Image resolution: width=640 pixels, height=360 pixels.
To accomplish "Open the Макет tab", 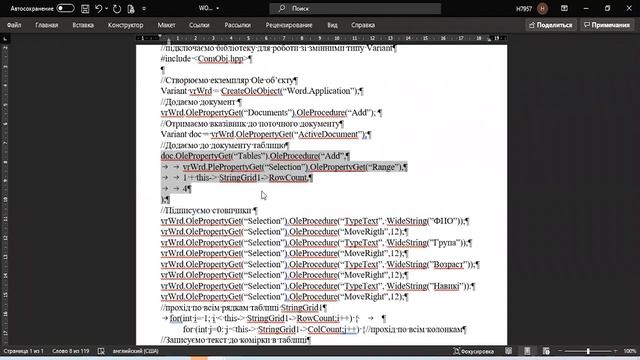I will click(166, 25).
